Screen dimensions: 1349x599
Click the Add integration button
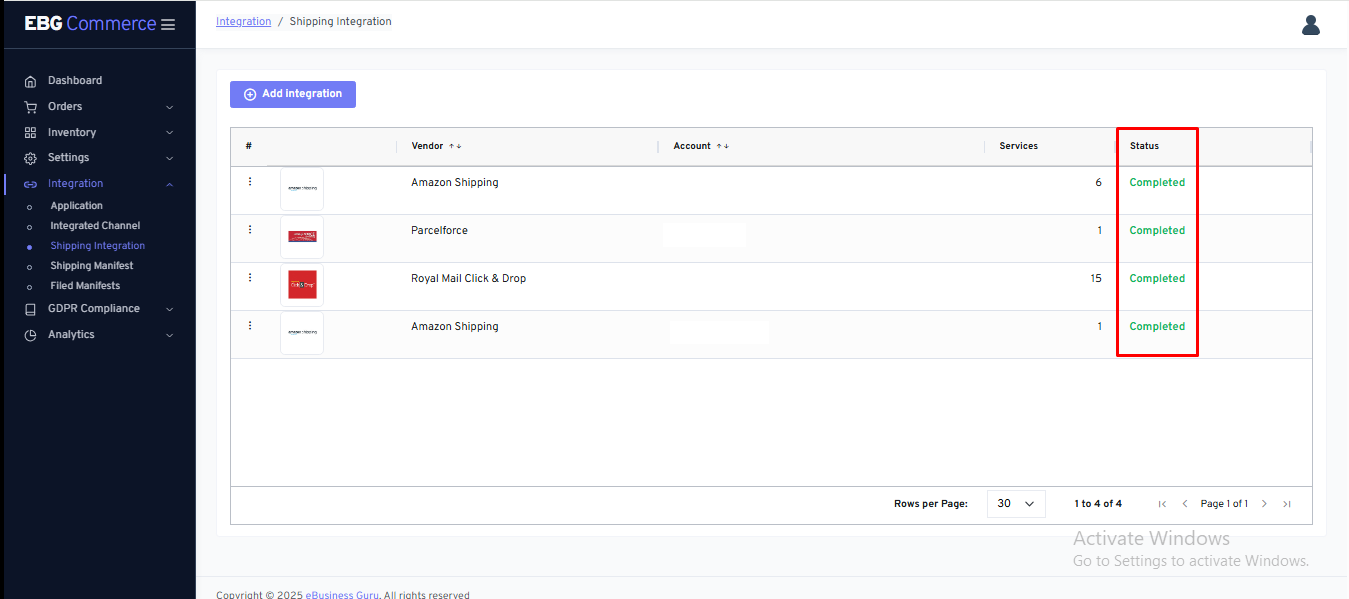point(293,94)
